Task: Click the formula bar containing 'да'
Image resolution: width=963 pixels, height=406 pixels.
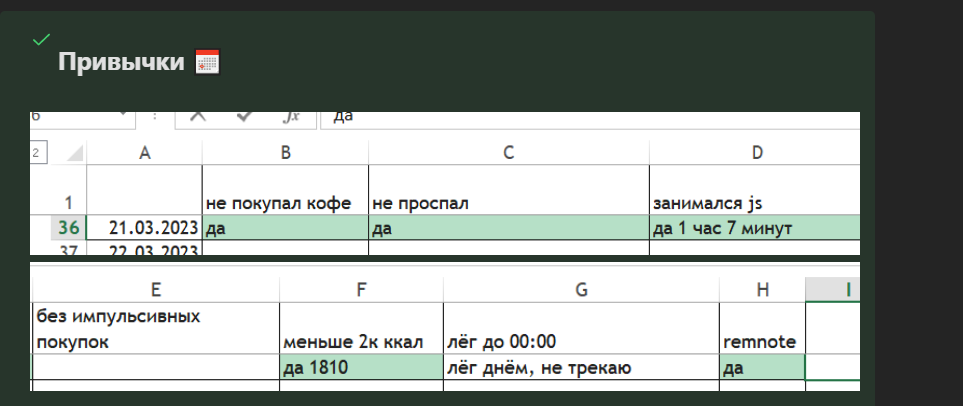Action: (590, 116)
